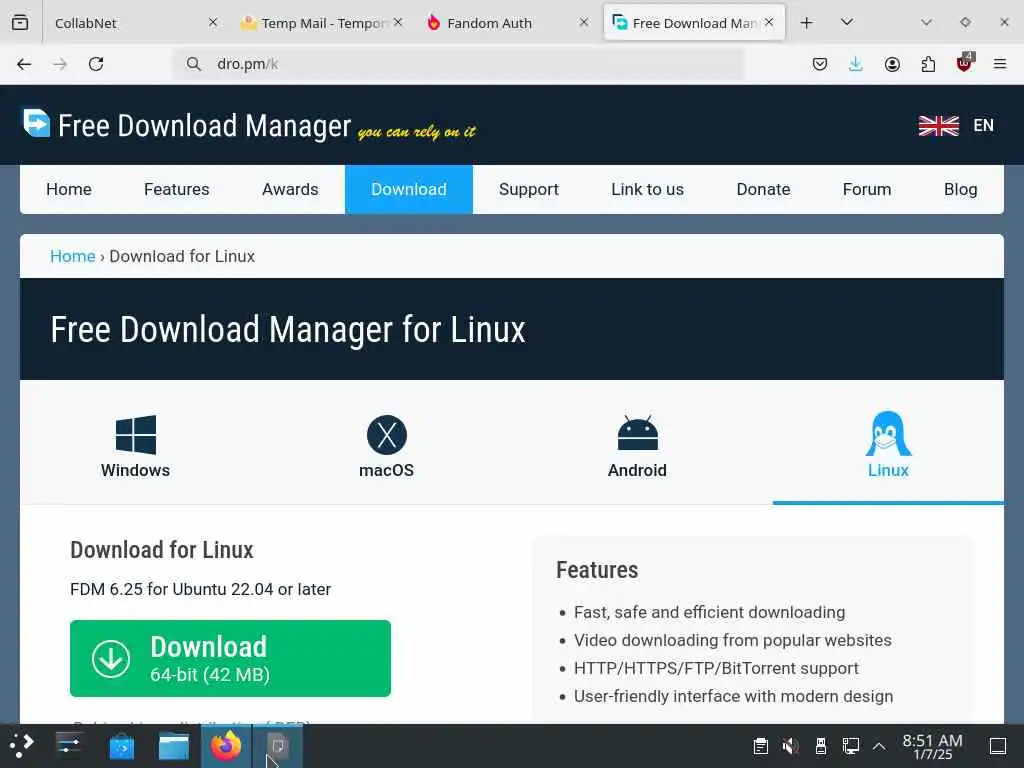The height and width of the screenshot is (768, 1024).
Task: Open the extensions puzzle icon
Action: pyautogui.click(x=928, y=64)
